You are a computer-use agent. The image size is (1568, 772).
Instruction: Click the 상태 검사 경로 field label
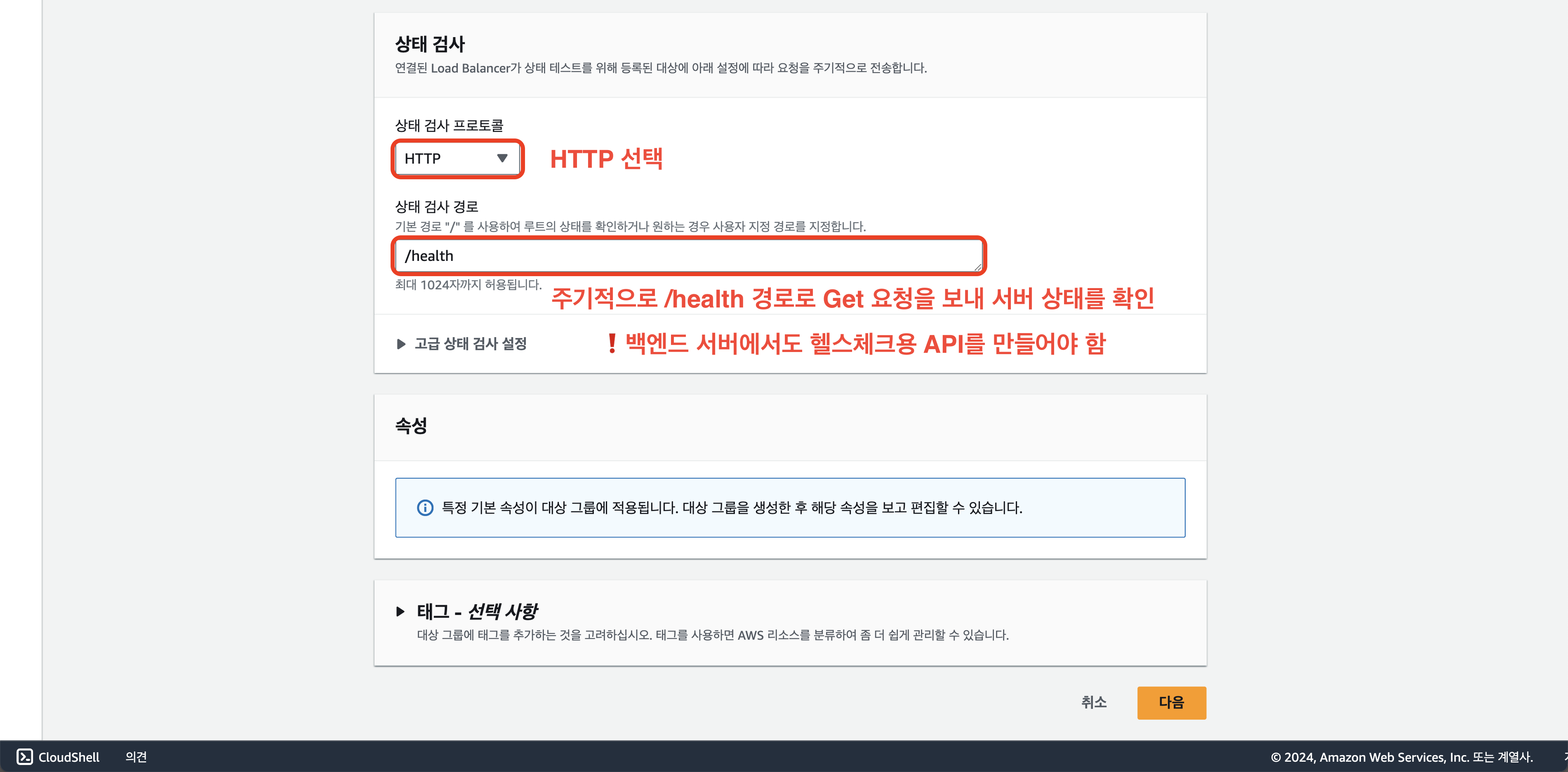(x=436, y=206)
